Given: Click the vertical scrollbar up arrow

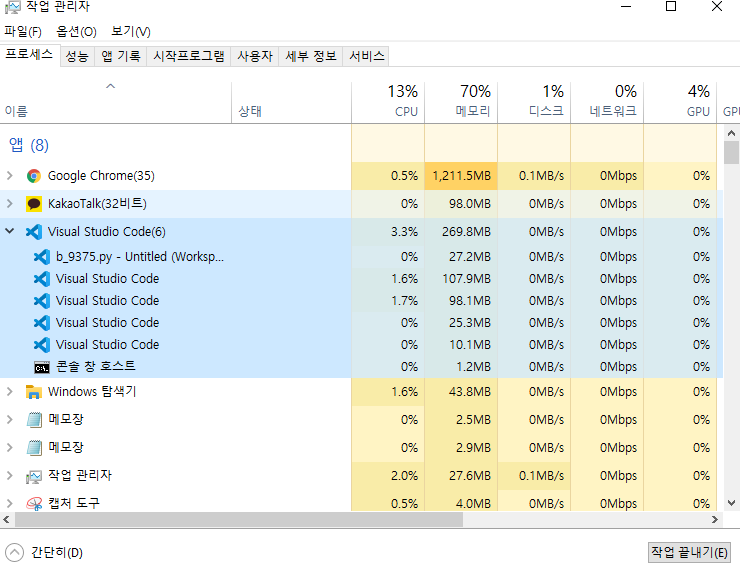Looking at the screenshot, I should point(732,133).
